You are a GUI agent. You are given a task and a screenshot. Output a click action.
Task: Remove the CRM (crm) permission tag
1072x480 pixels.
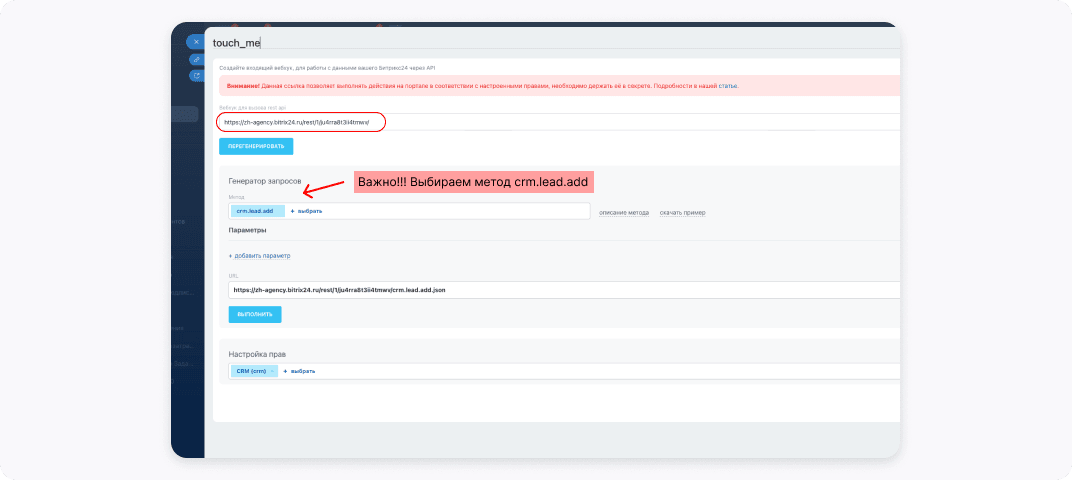coord(273,371)
